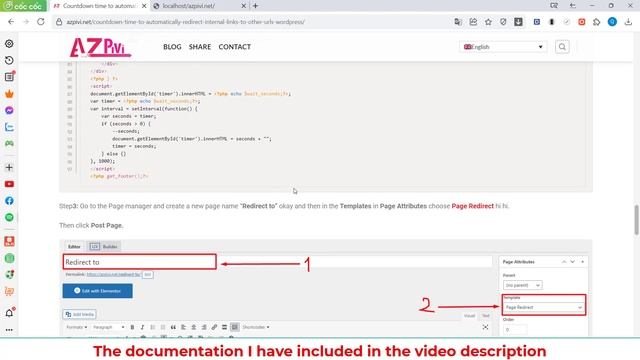Open the shopping cart icon in sidebar
The height and width of the screenshot is (360, 640).
pos(9,291)
